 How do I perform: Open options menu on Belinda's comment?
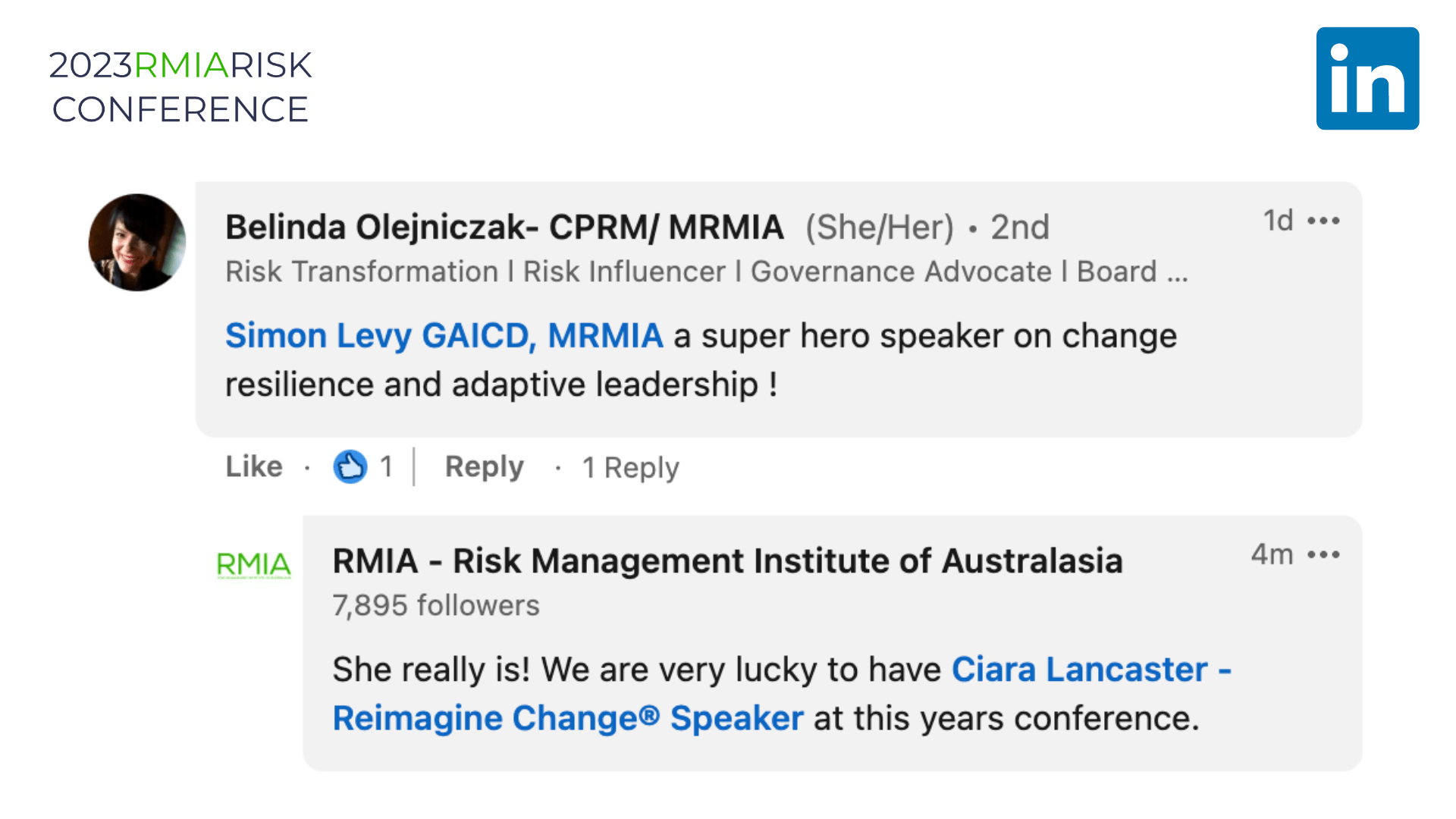coord(1324,221)
